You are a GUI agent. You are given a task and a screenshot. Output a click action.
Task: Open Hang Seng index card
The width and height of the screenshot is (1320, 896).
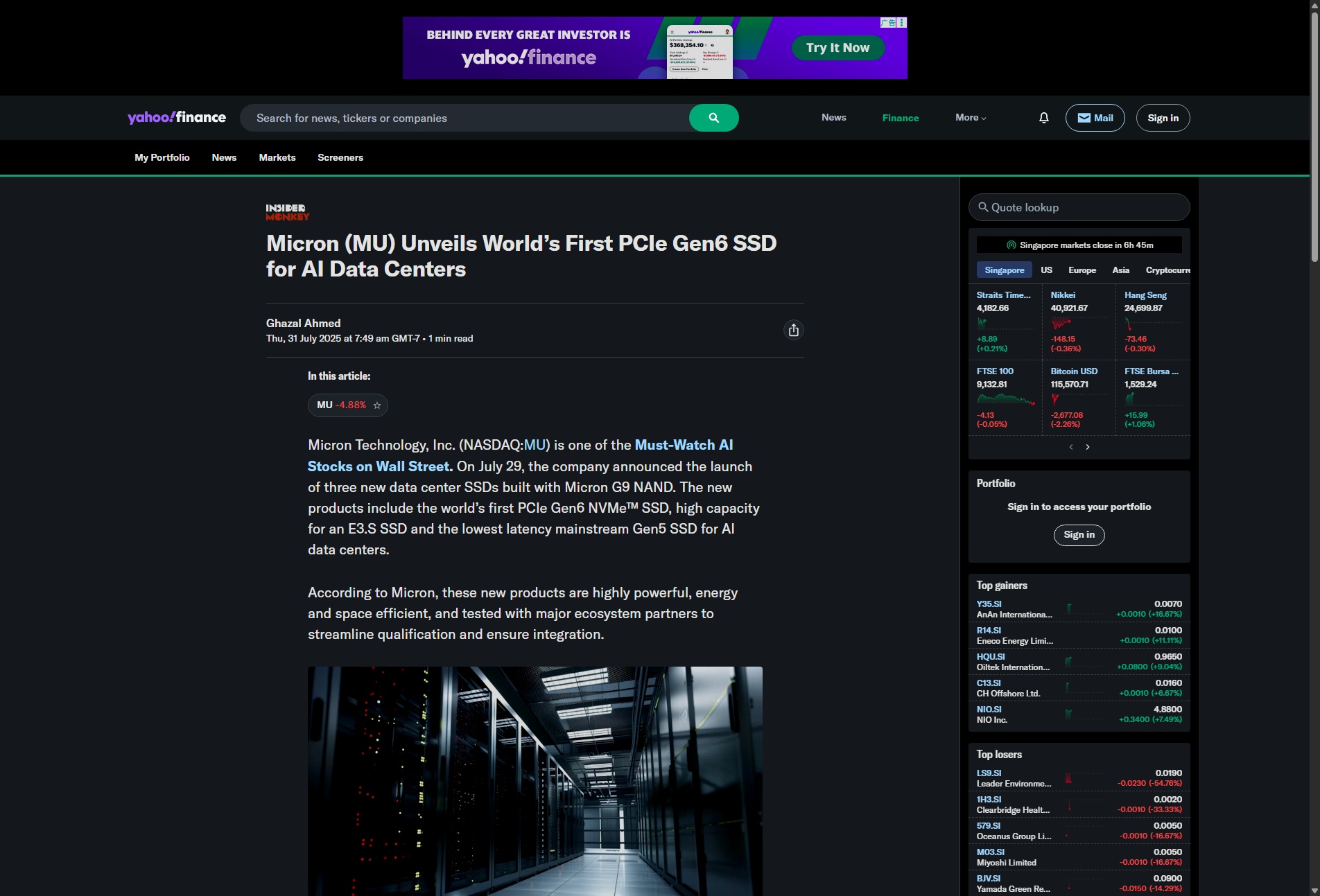point(1153,322)
